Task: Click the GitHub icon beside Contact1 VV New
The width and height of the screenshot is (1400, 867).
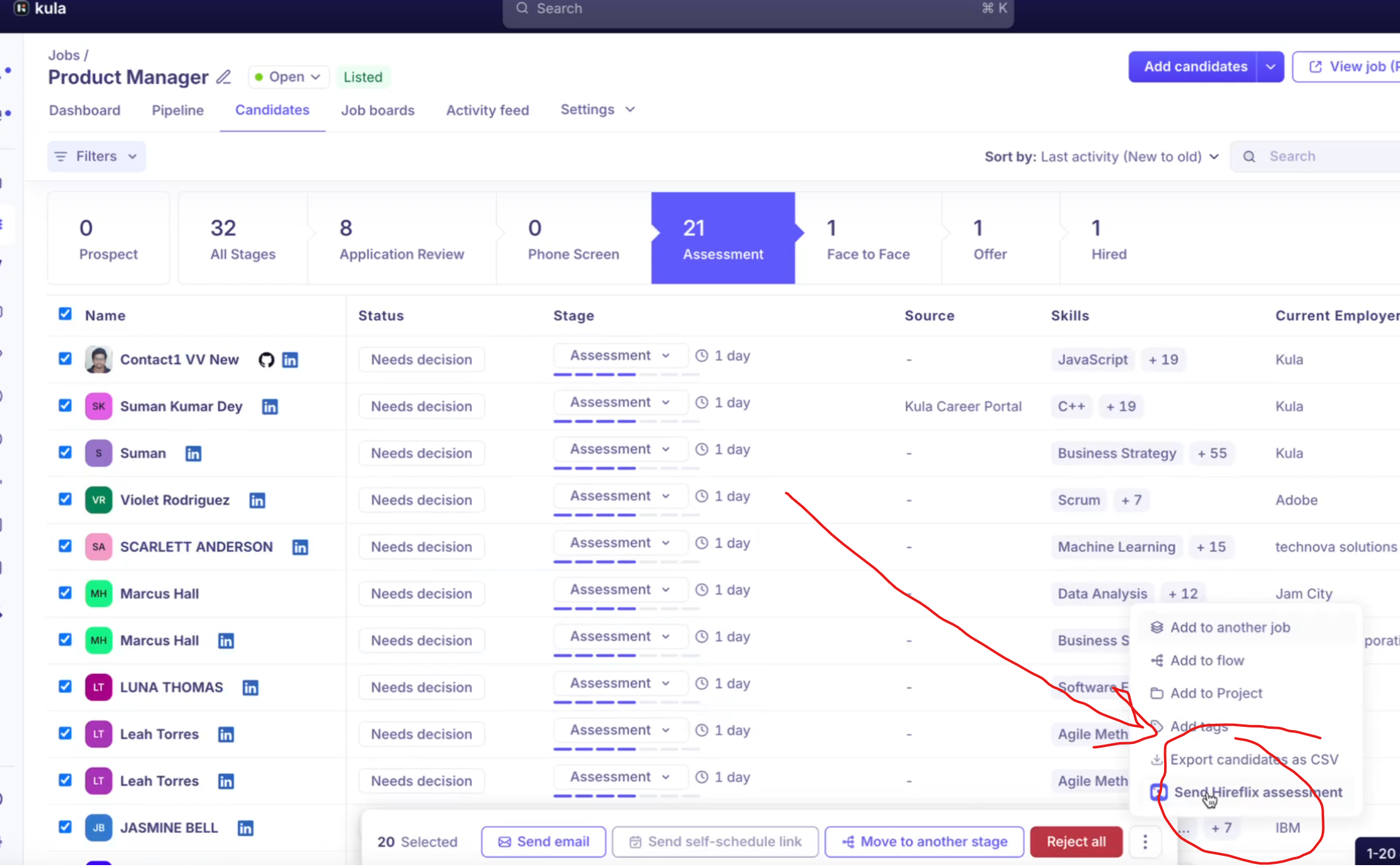Action: (x=266, y=360)
